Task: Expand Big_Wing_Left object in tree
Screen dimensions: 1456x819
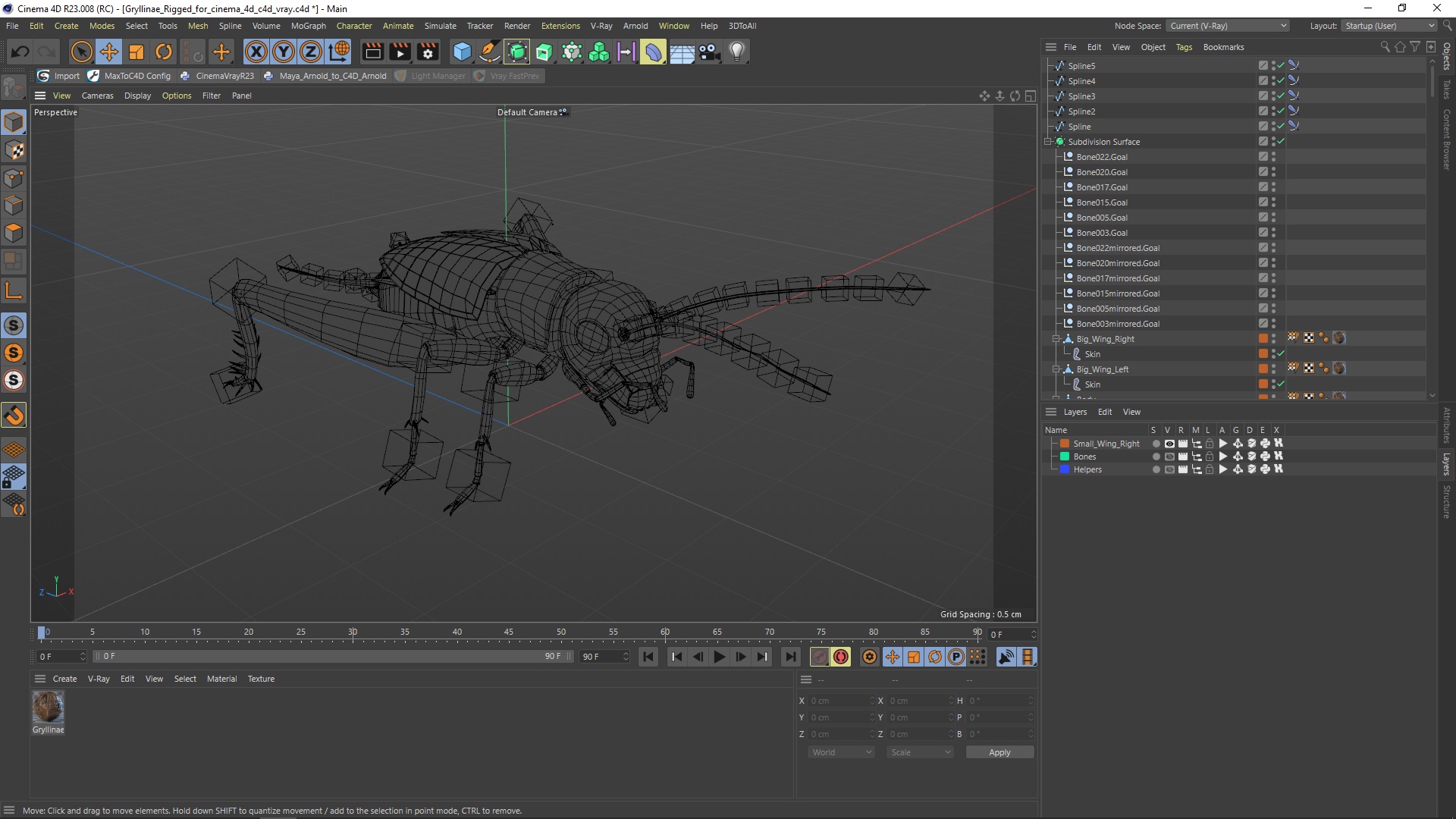Action: (x=1056, y=369)
